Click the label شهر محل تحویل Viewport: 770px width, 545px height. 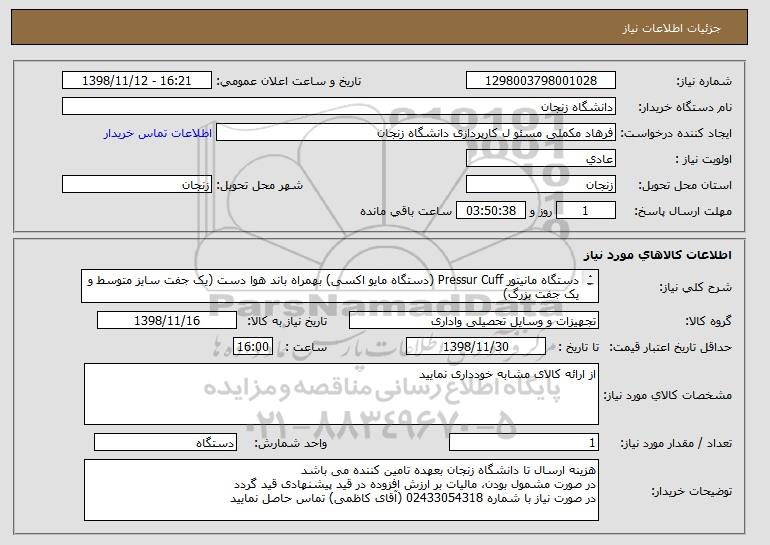click(x=260, y=185)
